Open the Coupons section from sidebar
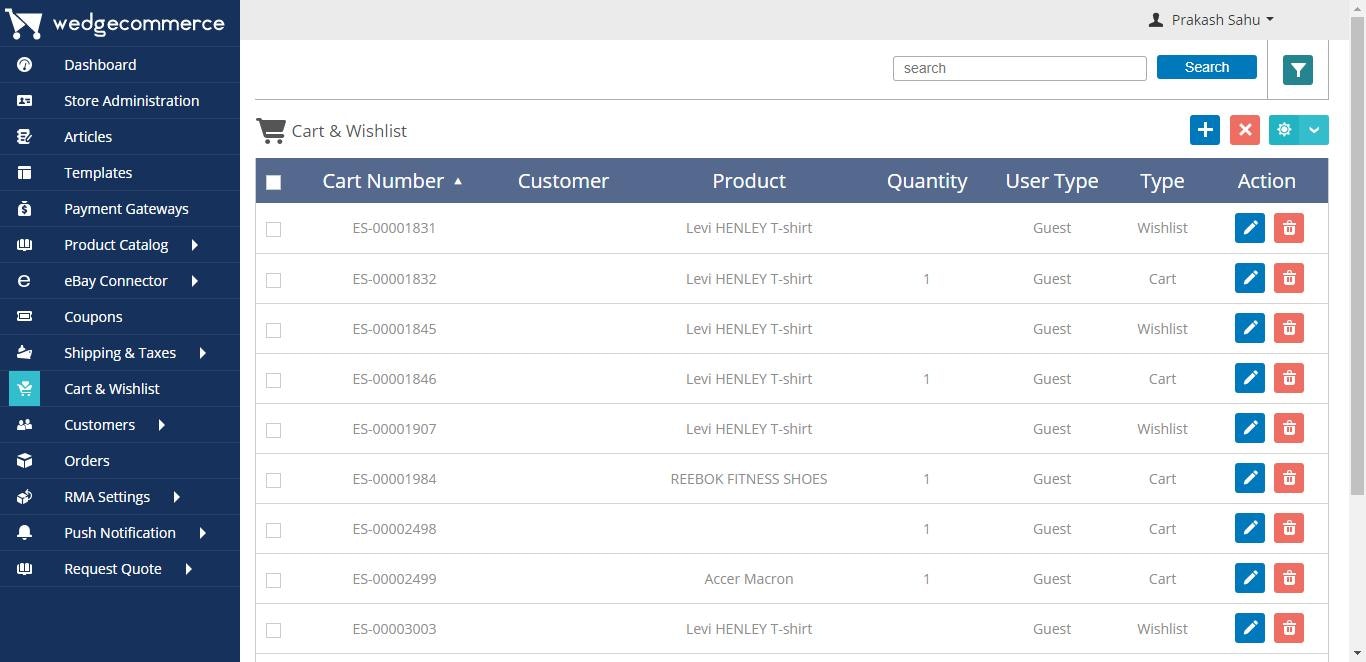The image size is (1366, 662). point(93,317)
